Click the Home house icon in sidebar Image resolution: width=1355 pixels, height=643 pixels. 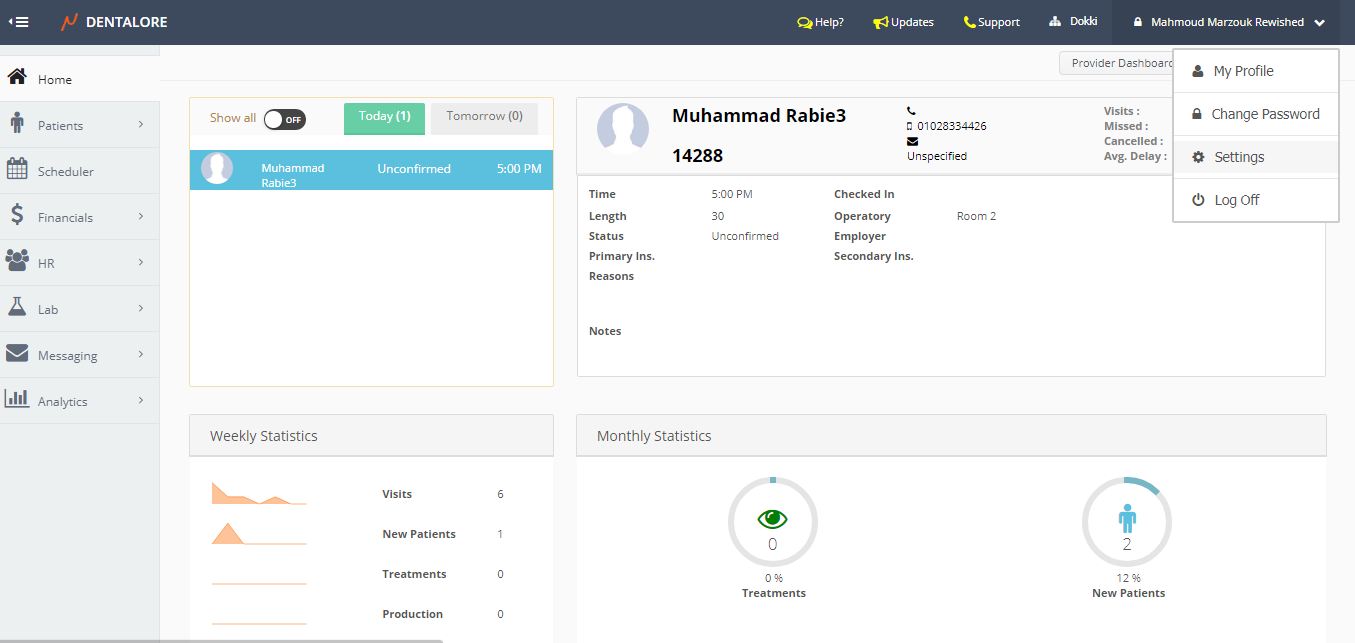[17, 78]
